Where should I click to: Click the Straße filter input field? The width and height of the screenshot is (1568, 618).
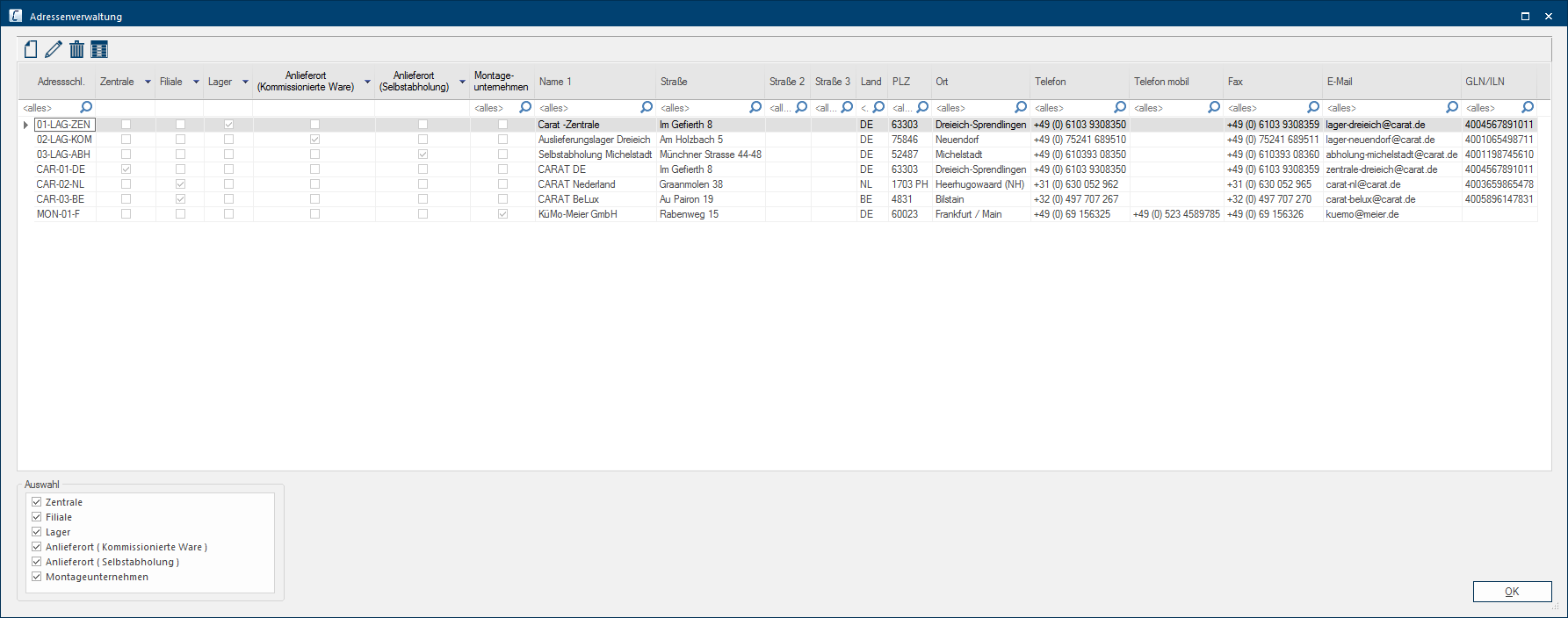click(703, 108)
